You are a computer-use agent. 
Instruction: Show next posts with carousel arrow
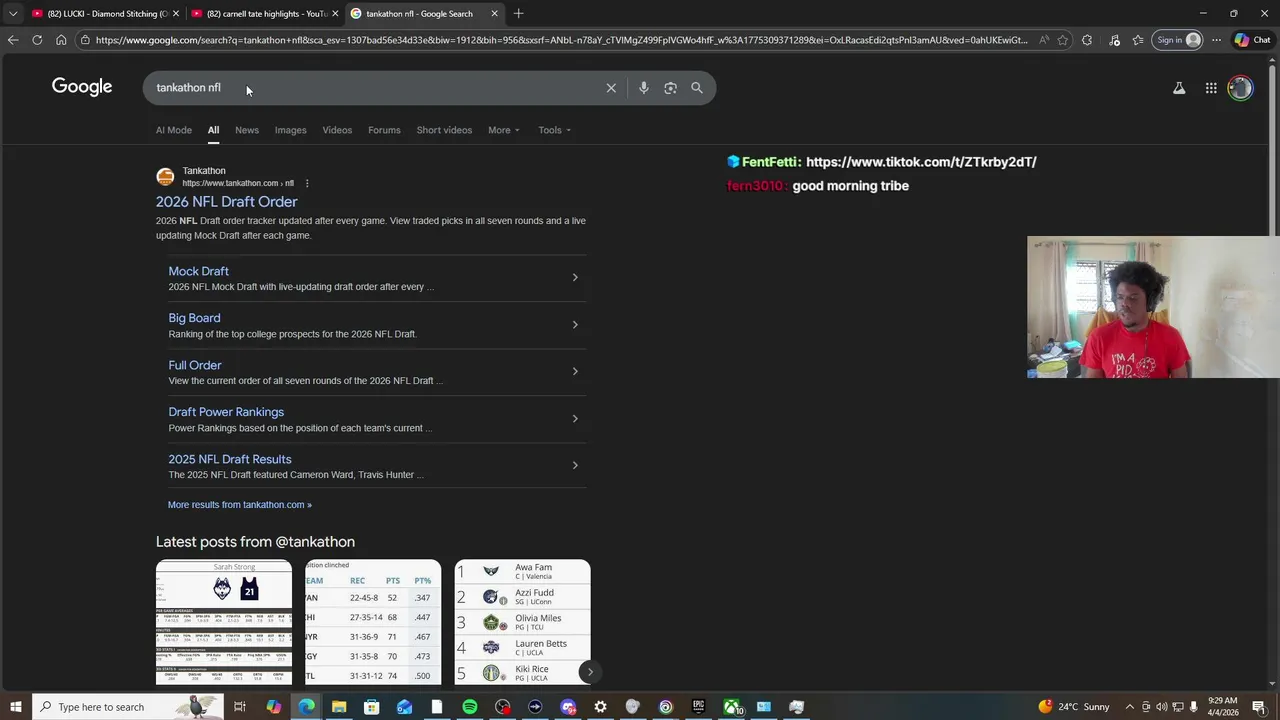(590, 672)
